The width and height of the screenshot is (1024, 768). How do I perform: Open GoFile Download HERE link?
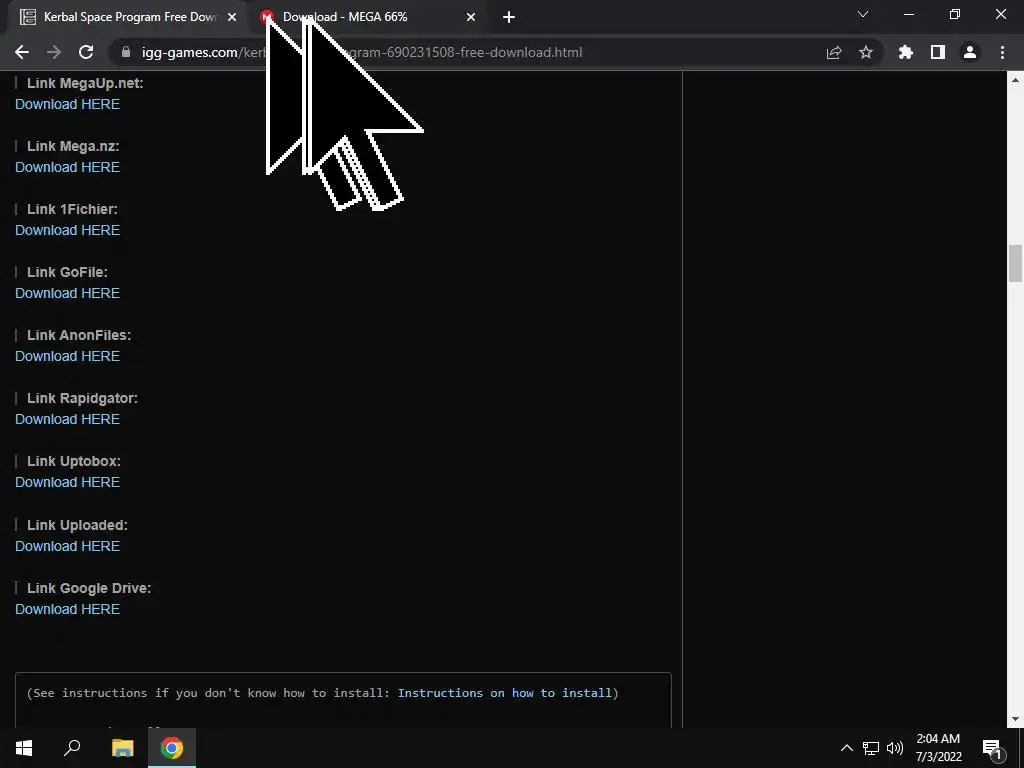[67, 293]
